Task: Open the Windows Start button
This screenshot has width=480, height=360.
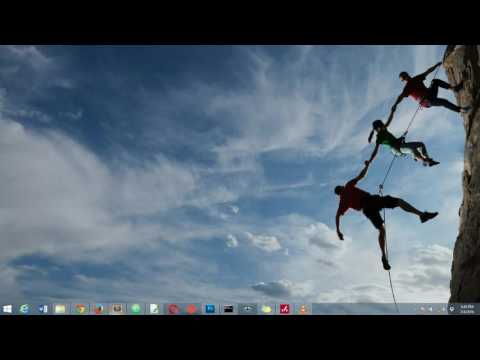Action: point(7,309)
